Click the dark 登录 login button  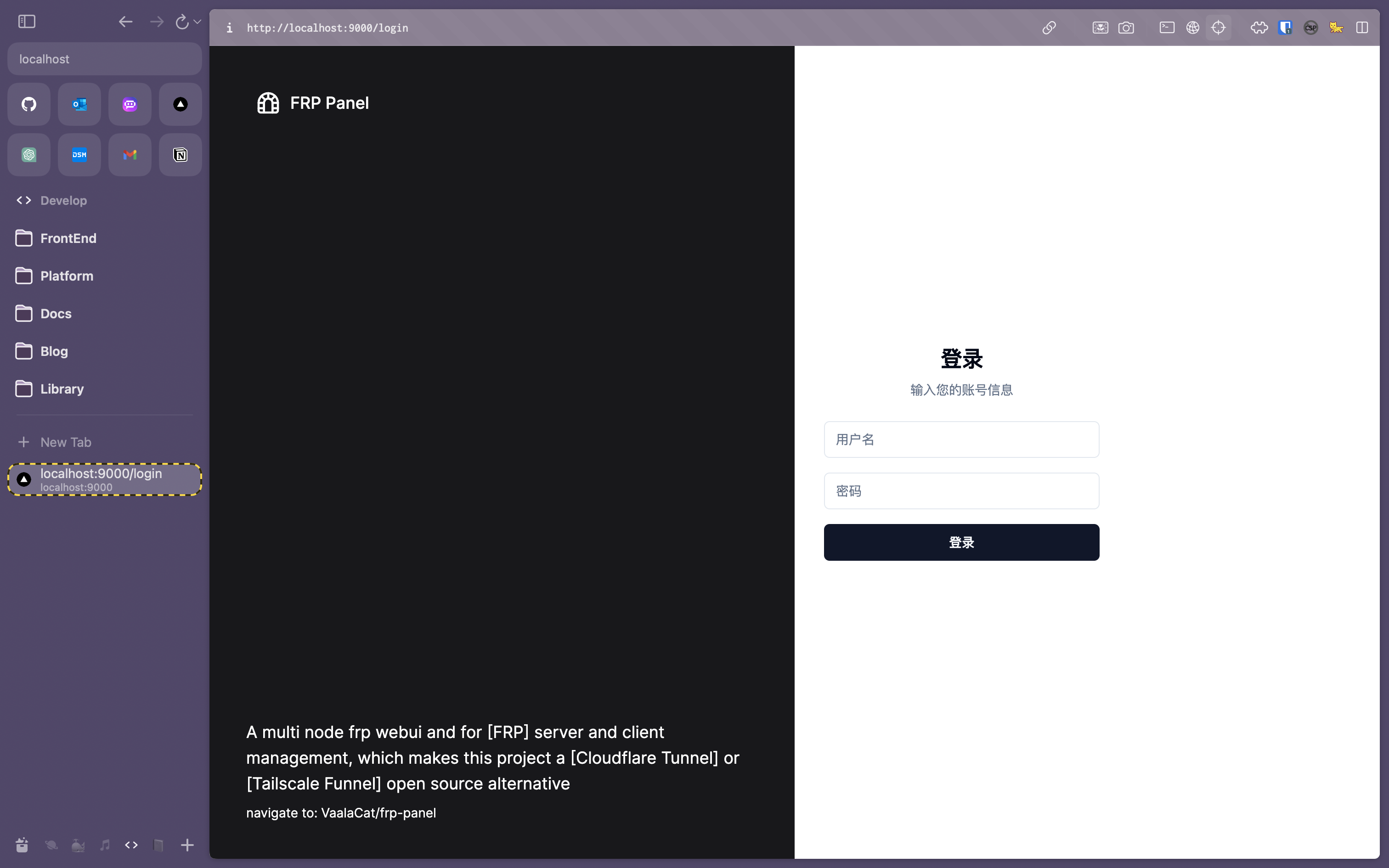coord(961,542)
